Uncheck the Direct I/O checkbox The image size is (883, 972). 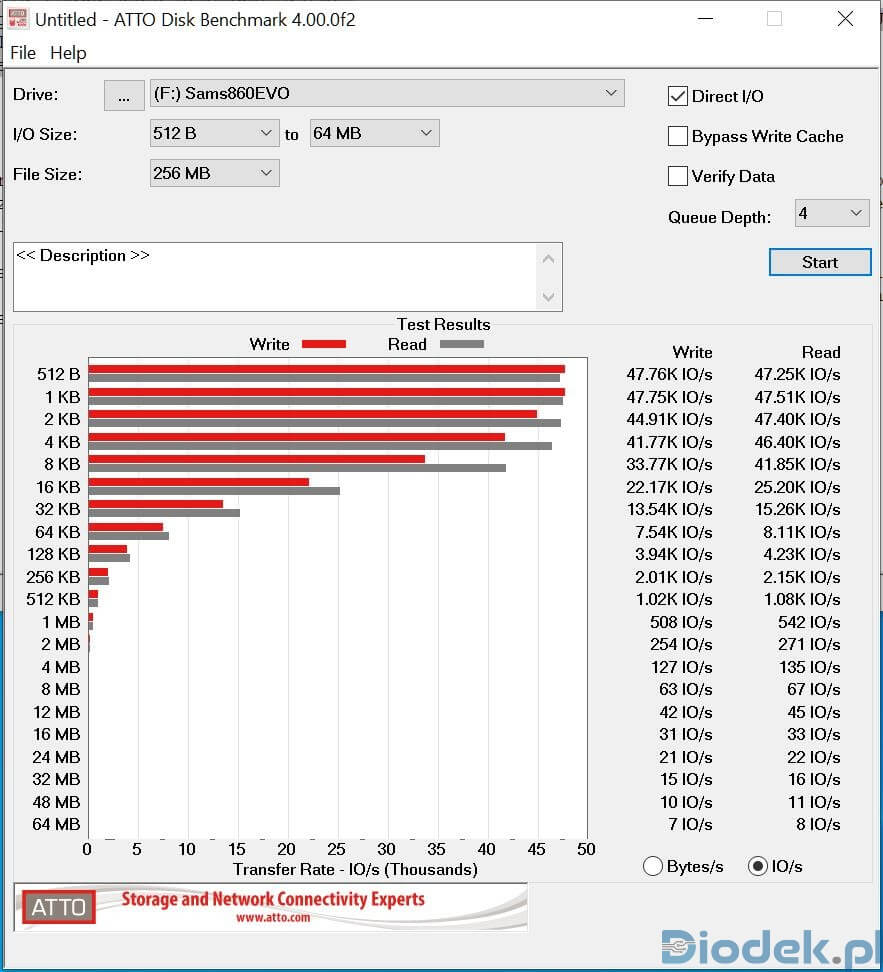[x=678, y=96]
